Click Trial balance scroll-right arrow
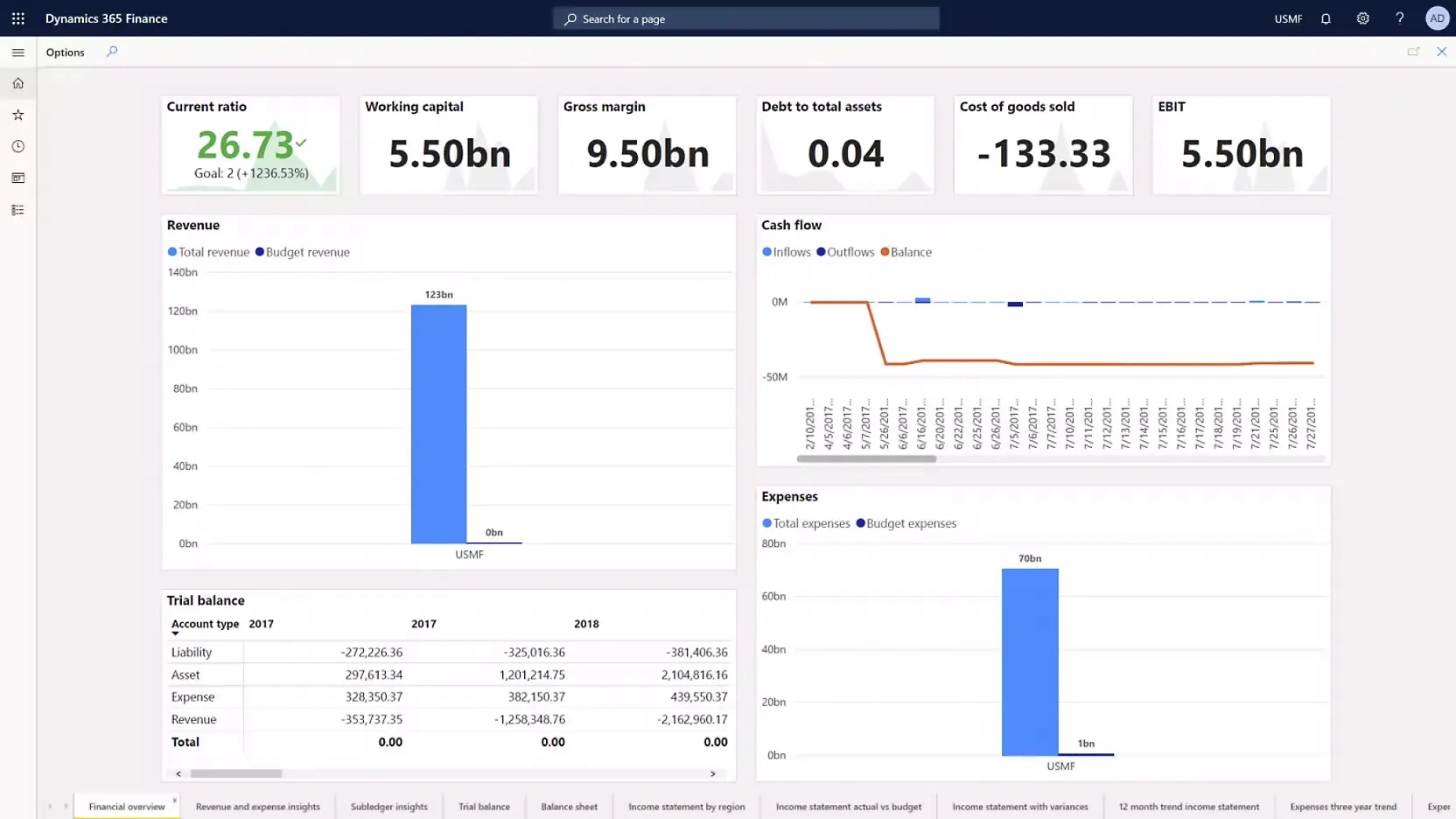Screen dimensions: 1456x819 (x=712, y=773)
